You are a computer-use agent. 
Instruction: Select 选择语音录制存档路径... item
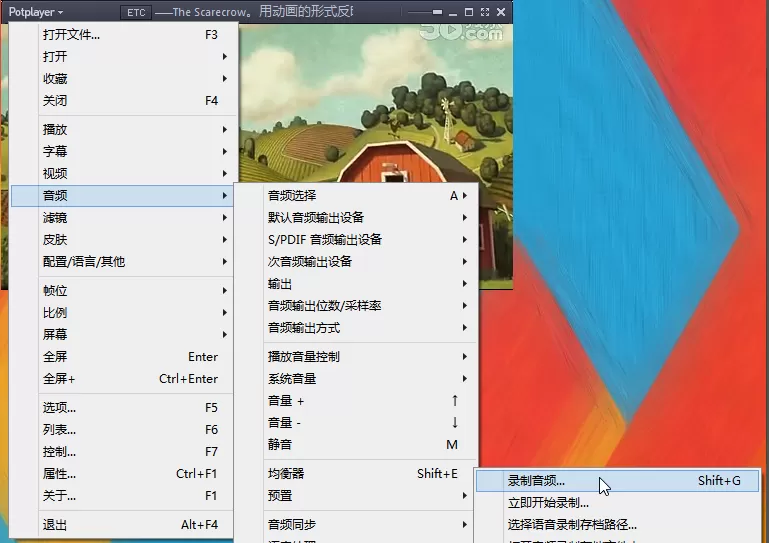[x=618, y=525]
